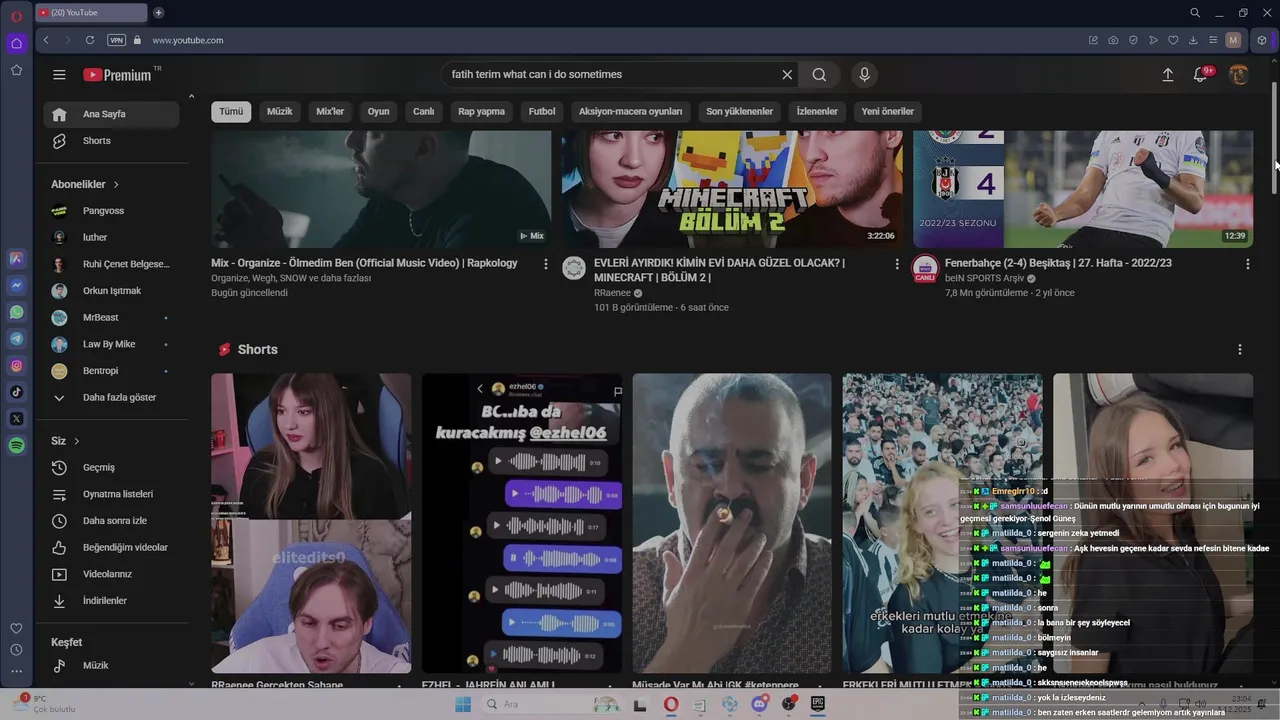The width and height of the screenshot is (1280, 720).
Task: Clear the search box with the X icon
Action: (x=787, y=75)
